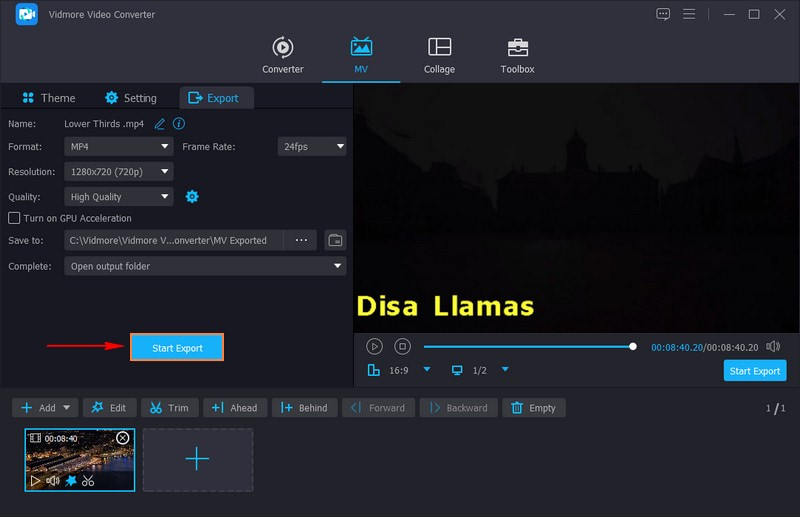
Task: Mute the preview volume speaker icon
Action: (x=773, y=346)
